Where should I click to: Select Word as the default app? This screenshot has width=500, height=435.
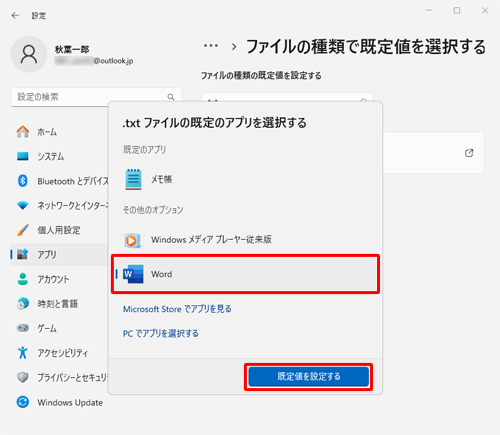click(245, 274)
